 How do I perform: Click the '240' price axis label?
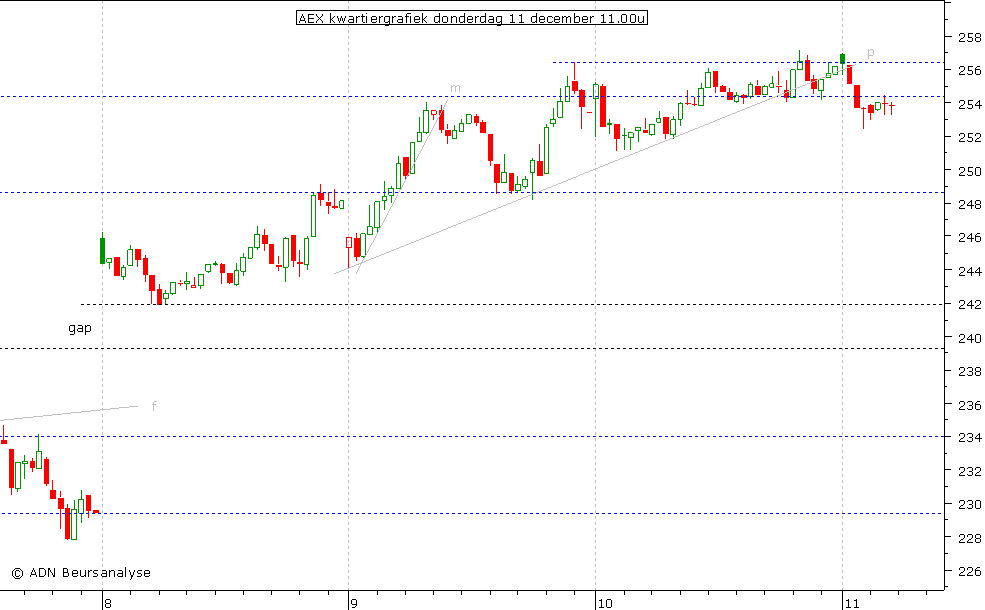tap(970, 339)
